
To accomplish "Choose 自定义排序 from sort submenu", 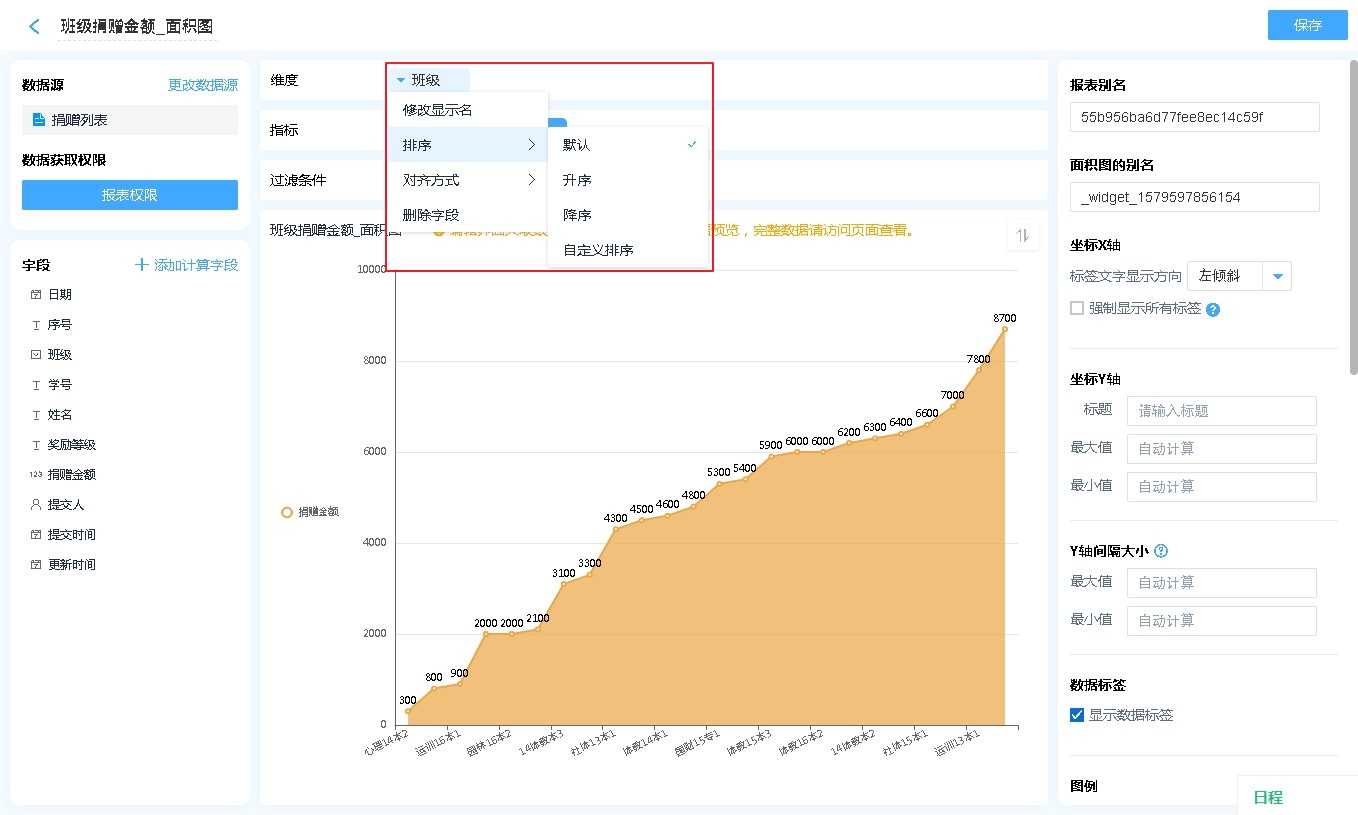I will (598, 250).
